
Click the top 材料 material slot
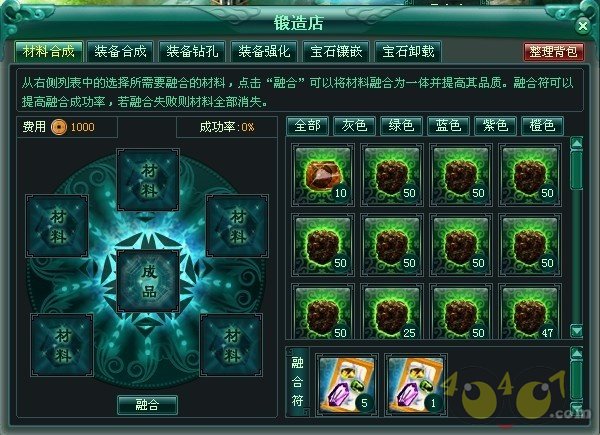click(148, 180)
